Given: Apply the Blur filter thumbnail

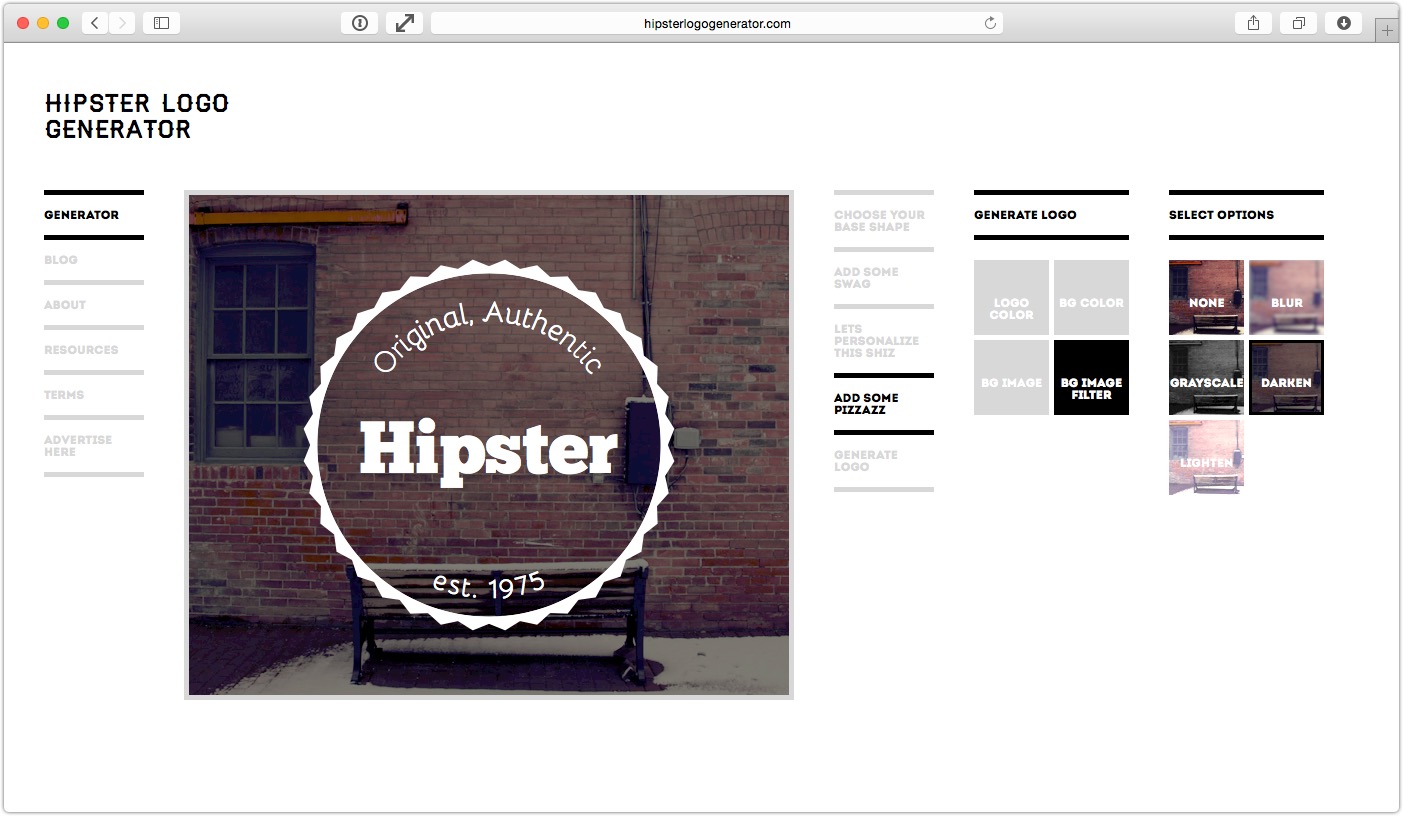Looking at the screenshot, I should (1286, 297).
